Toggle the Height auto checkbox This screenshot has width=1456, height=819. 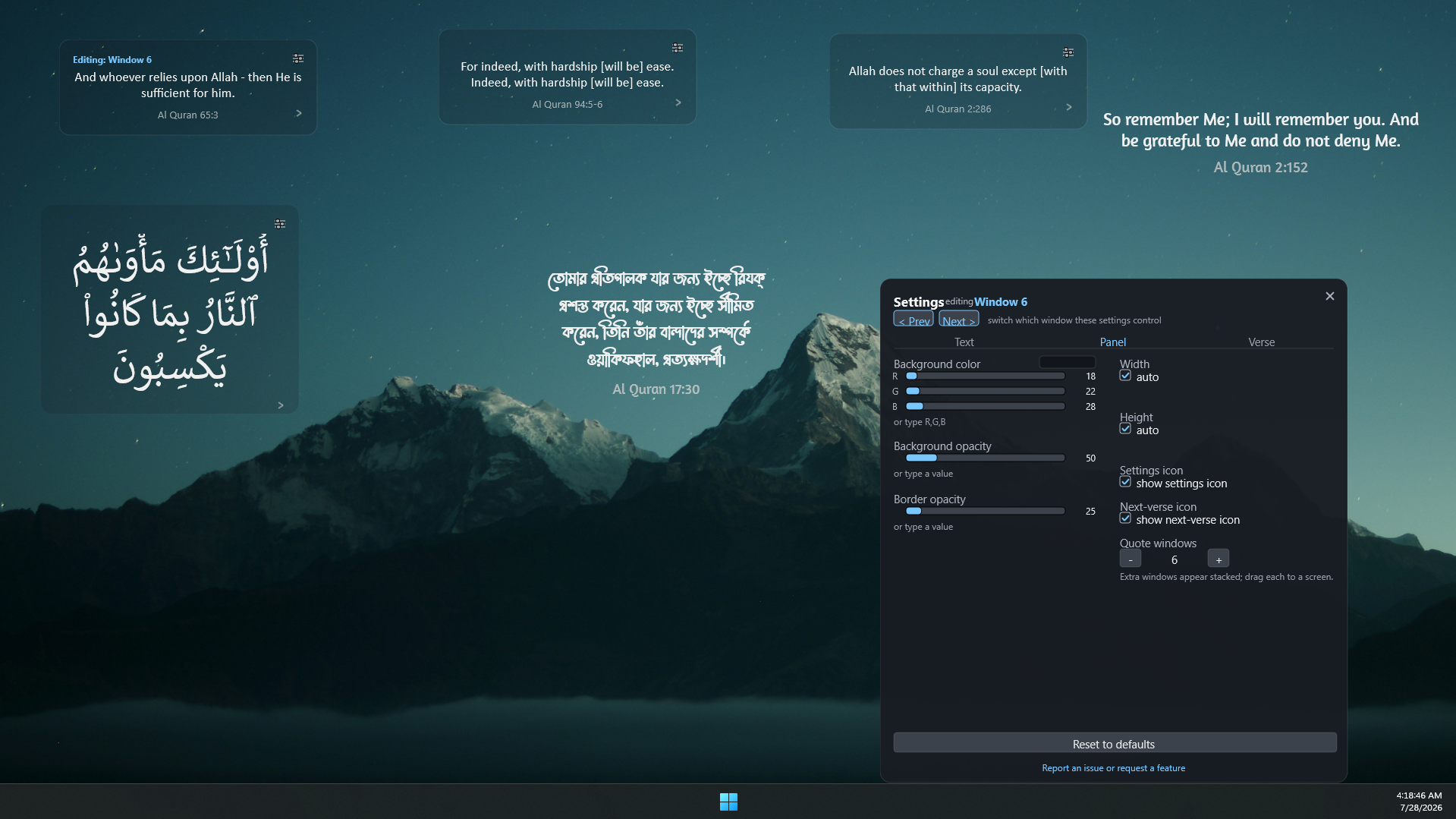[x=1125, y=429]
